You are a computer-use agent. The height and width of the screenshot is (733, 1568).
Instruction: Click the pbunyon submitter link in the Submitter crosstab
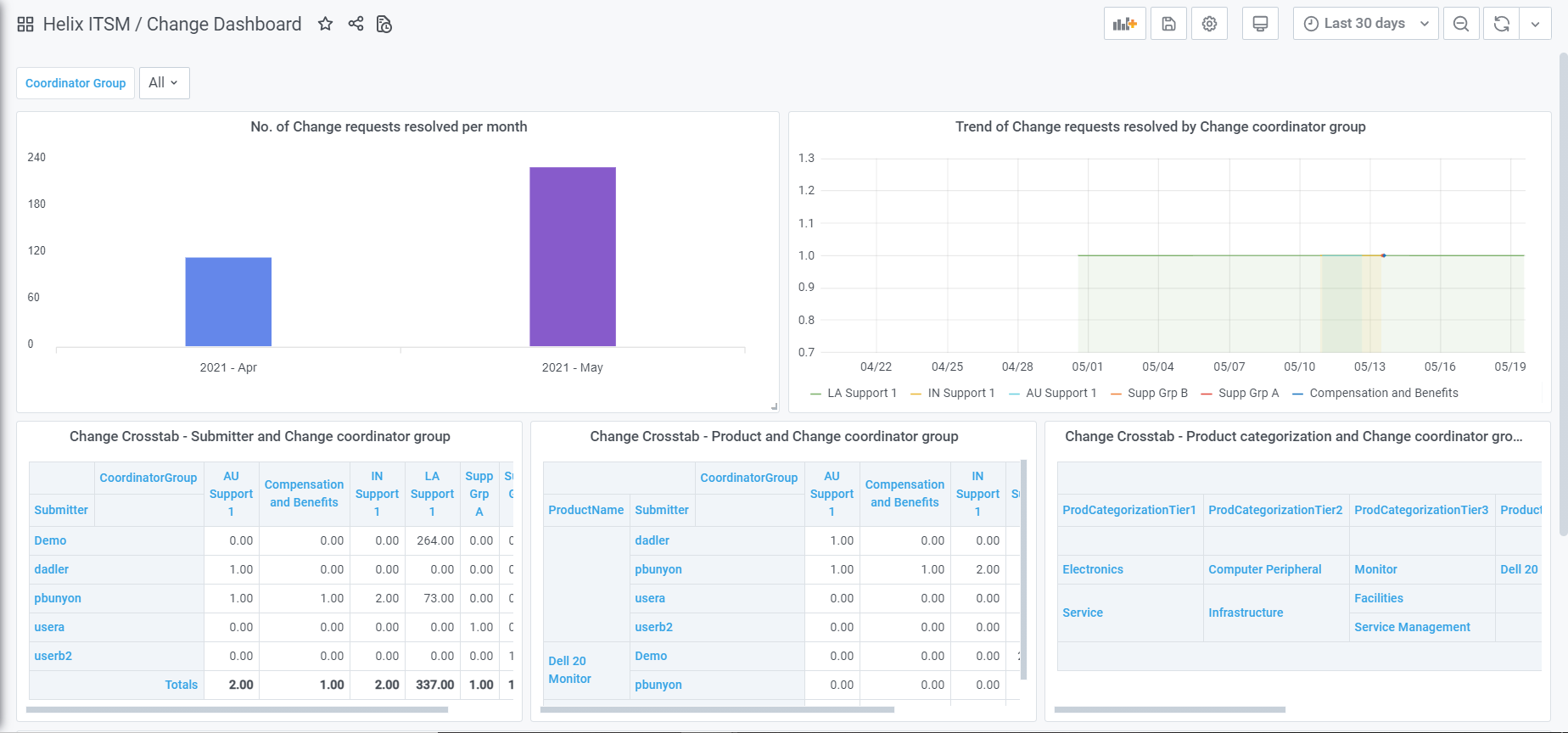(58, 598)
